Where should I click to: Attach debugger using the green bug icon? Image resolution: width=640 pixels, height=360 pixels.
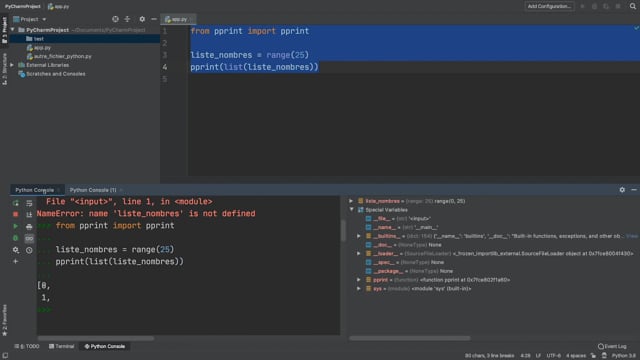pyautogui.click(x=16, y=238)
